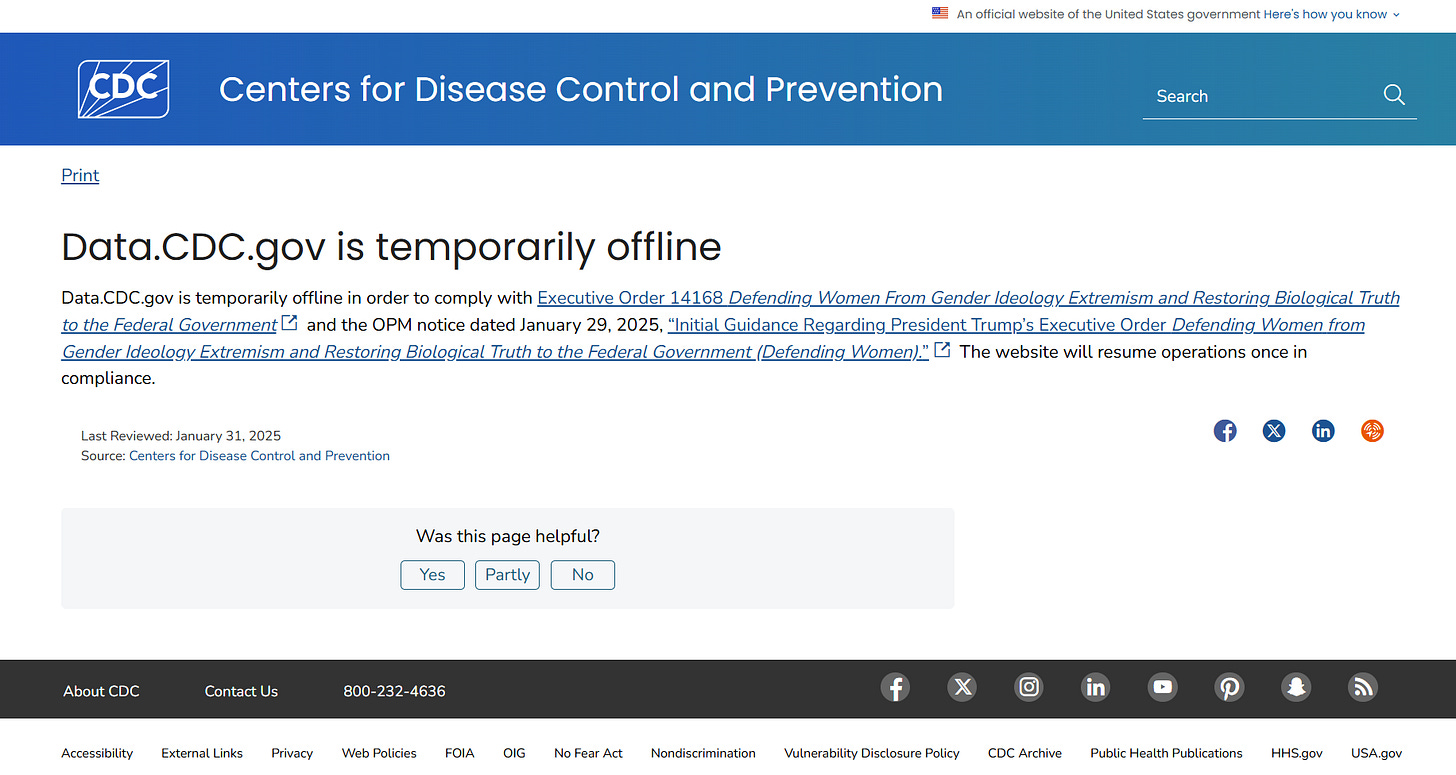The width and height of the screenshot is (1456, 775).
Task: Open CDC Snapchat from footer icon
Action: (1296, 687)
